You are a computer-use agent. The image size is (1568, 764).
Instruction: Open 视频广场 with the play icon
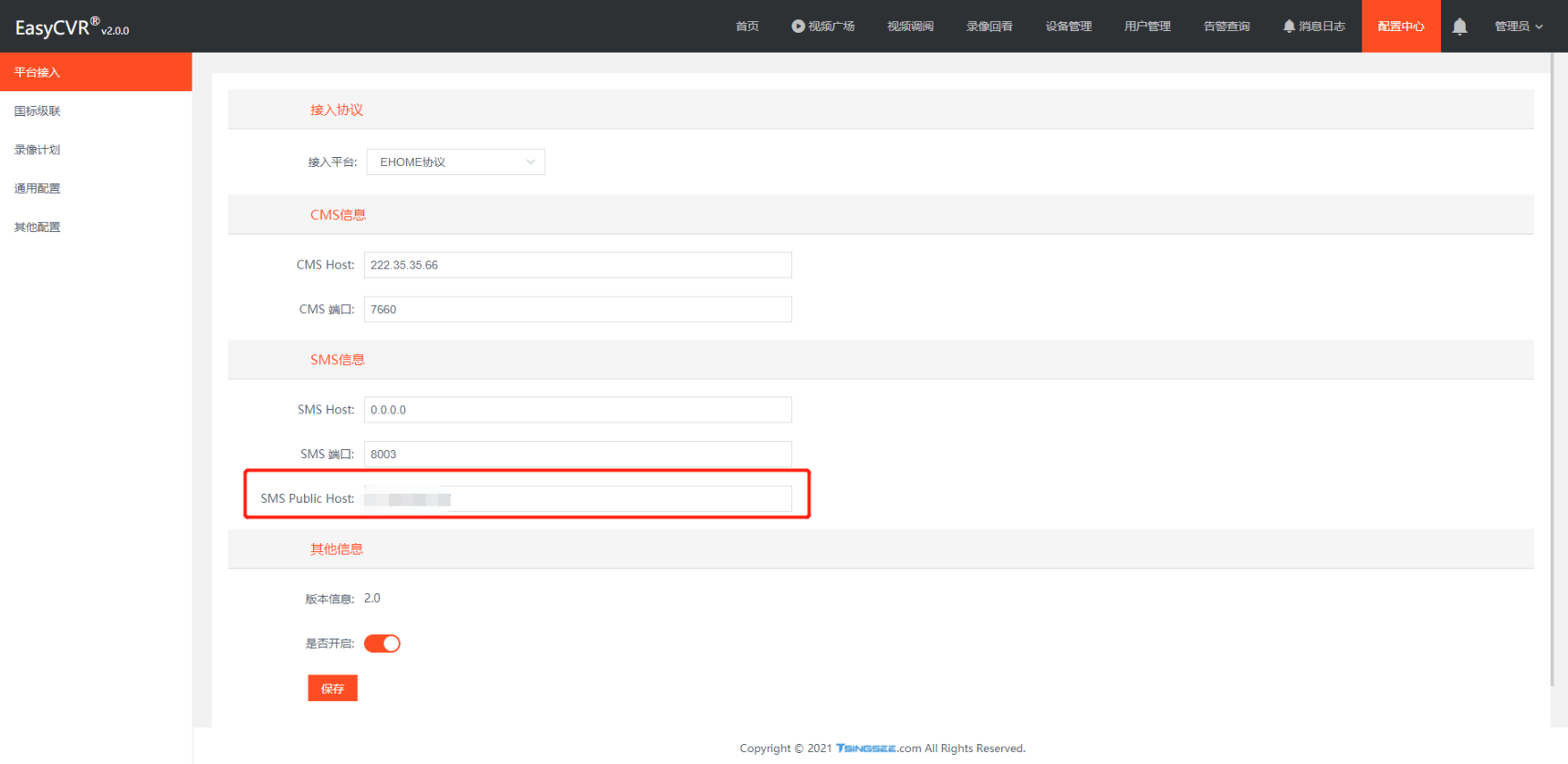[822, 26]
